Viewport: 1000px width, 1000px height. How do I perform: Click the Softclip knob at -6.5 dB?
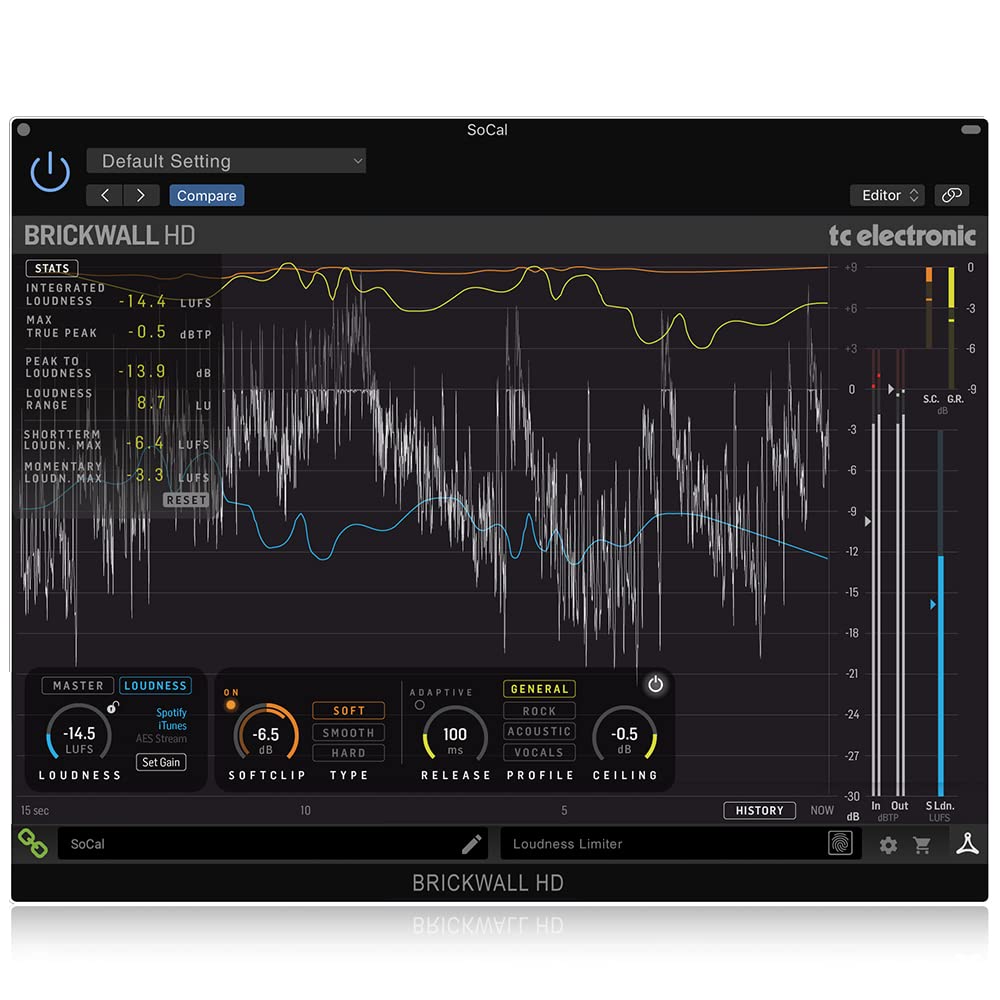(x=266, y=735)
